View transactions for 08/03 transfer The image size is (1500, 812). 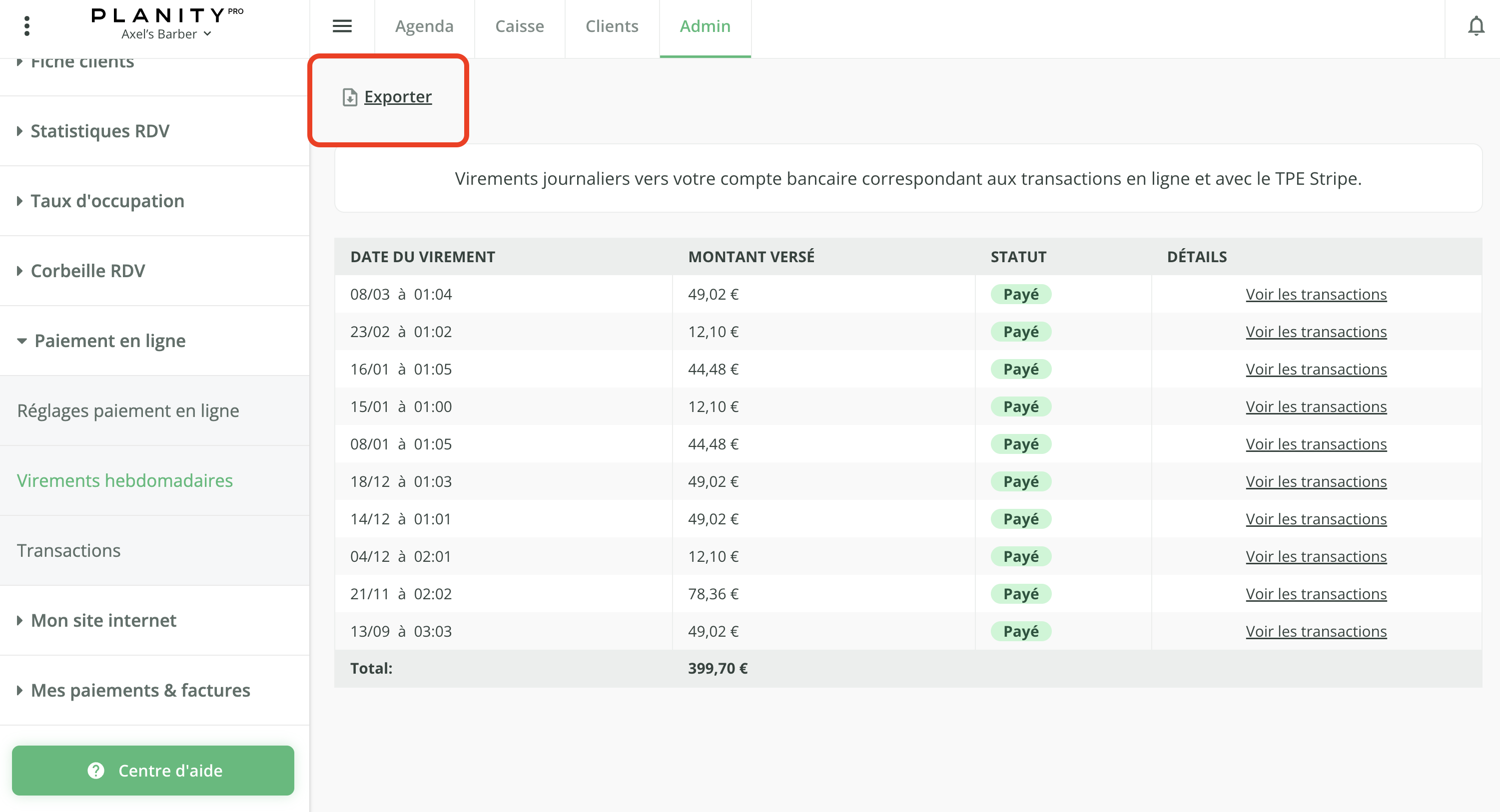(1316, 294)
